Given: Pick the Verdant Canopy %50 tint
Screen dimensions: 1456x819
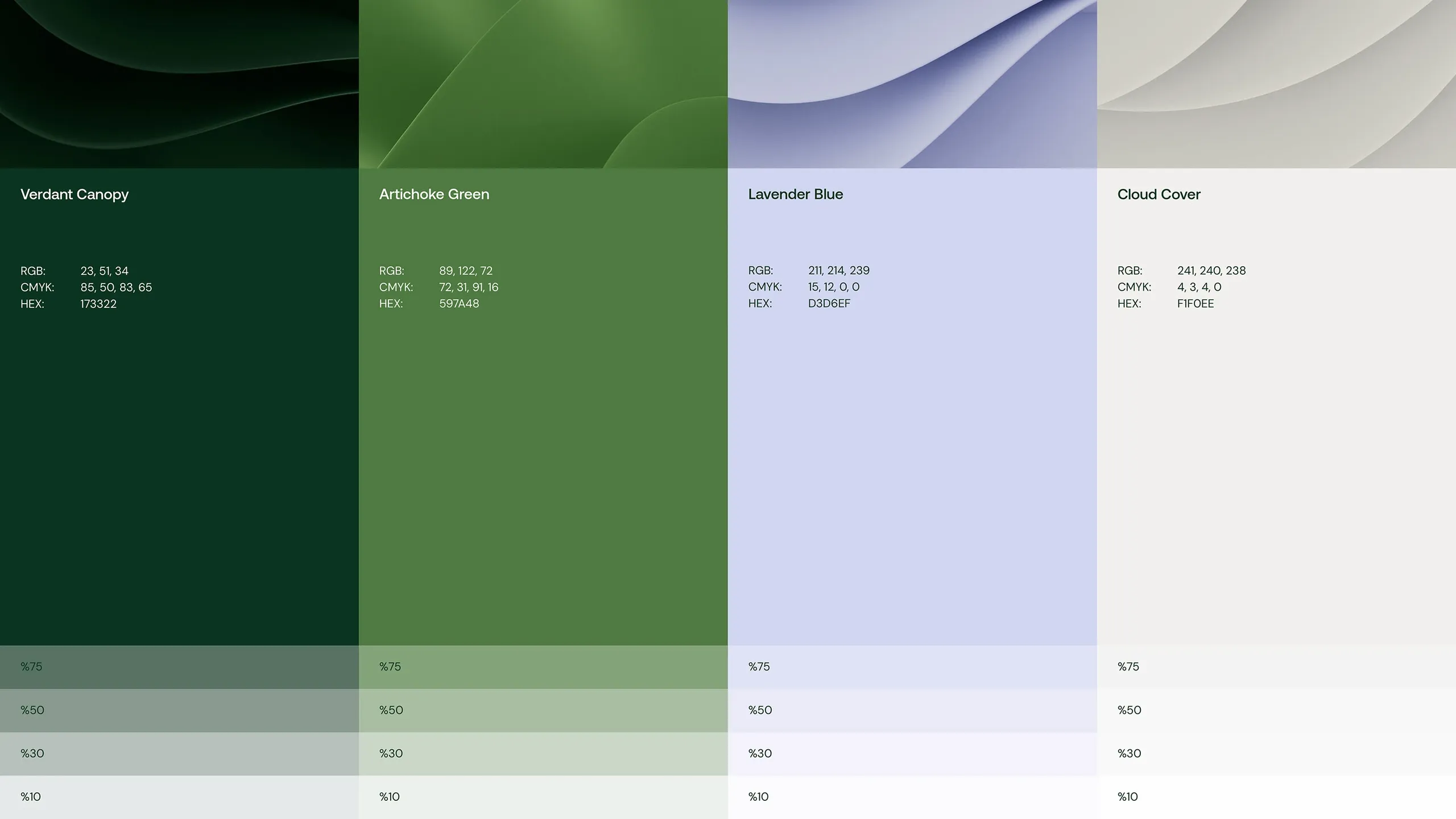Looking at the screenshot, I should point(179,710).
